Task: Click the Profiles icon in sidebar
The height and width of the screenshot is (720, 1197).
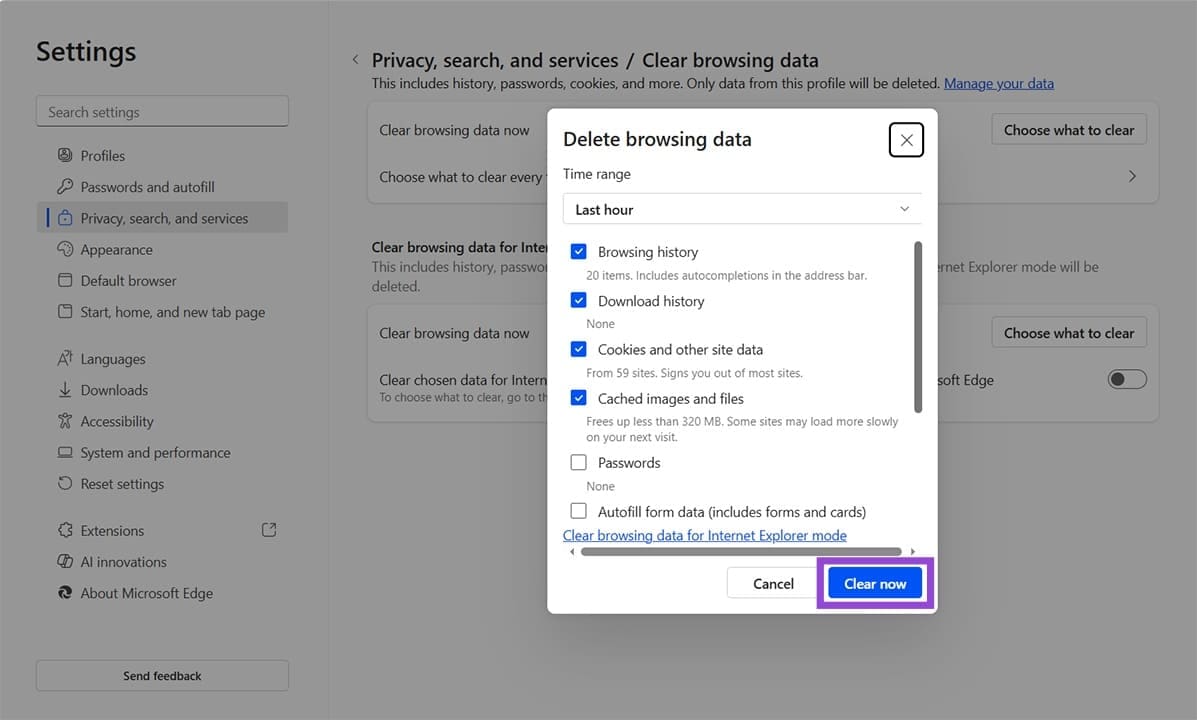Action: 65,155
